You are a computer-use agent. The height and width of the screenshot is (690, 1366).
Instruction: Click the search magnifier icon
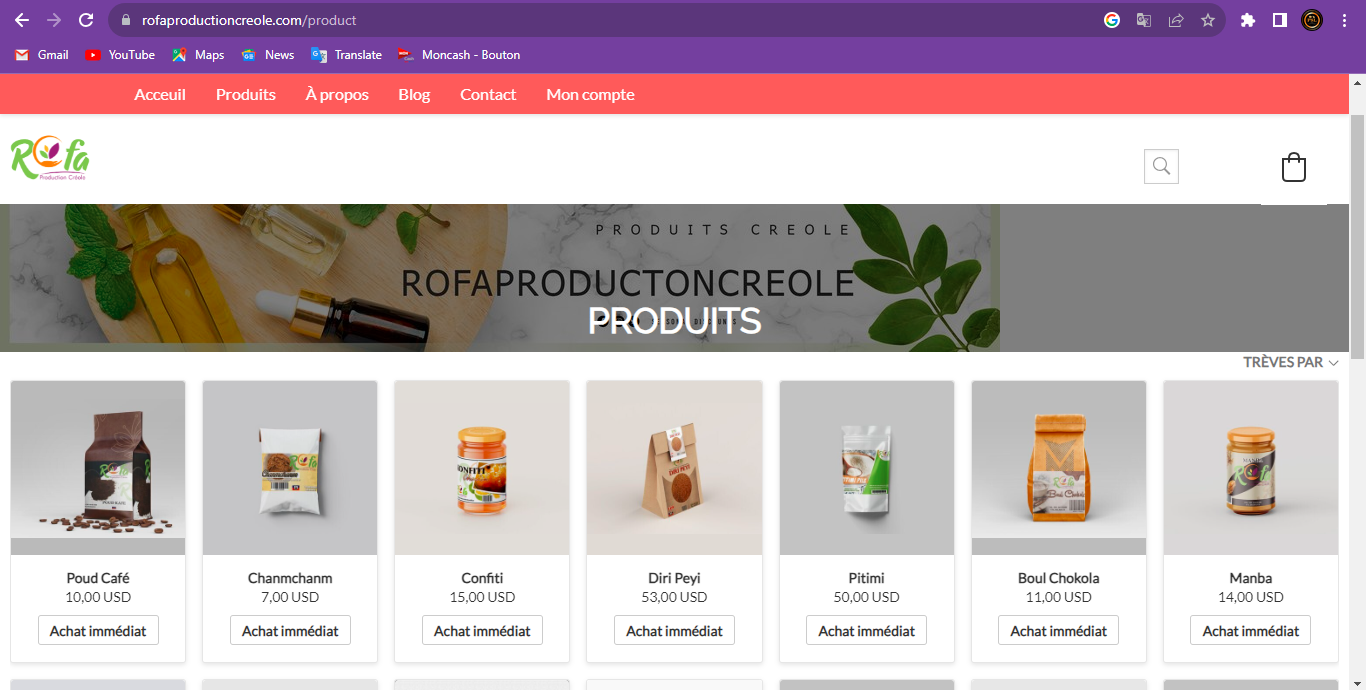tap(1161, 166)
